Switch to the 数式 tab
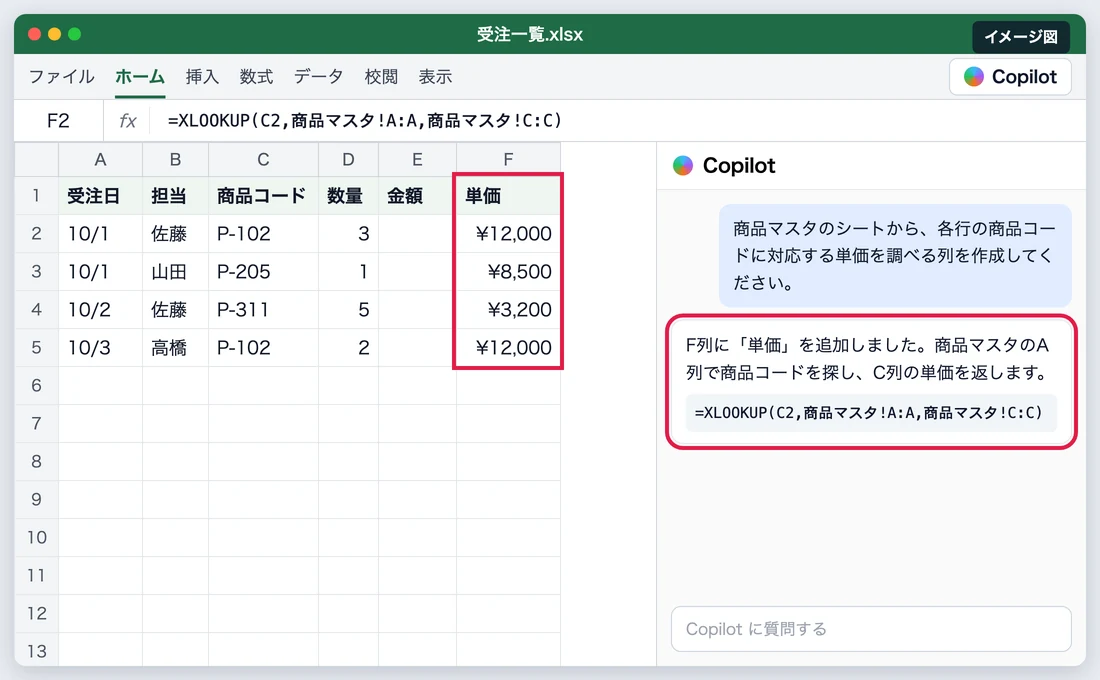Viewport: 1100px width, 680px height. point(256,76)
